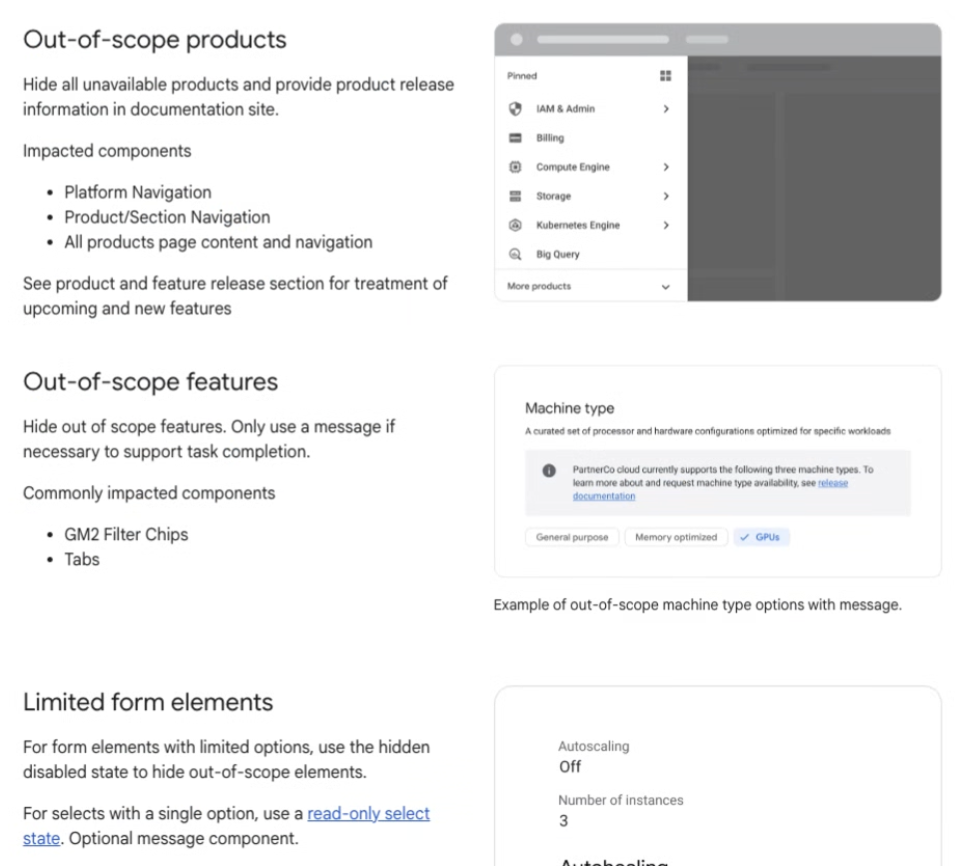Open Storage menu item
This screenshot has height=866, width=968.
click(x=591, y=196)
